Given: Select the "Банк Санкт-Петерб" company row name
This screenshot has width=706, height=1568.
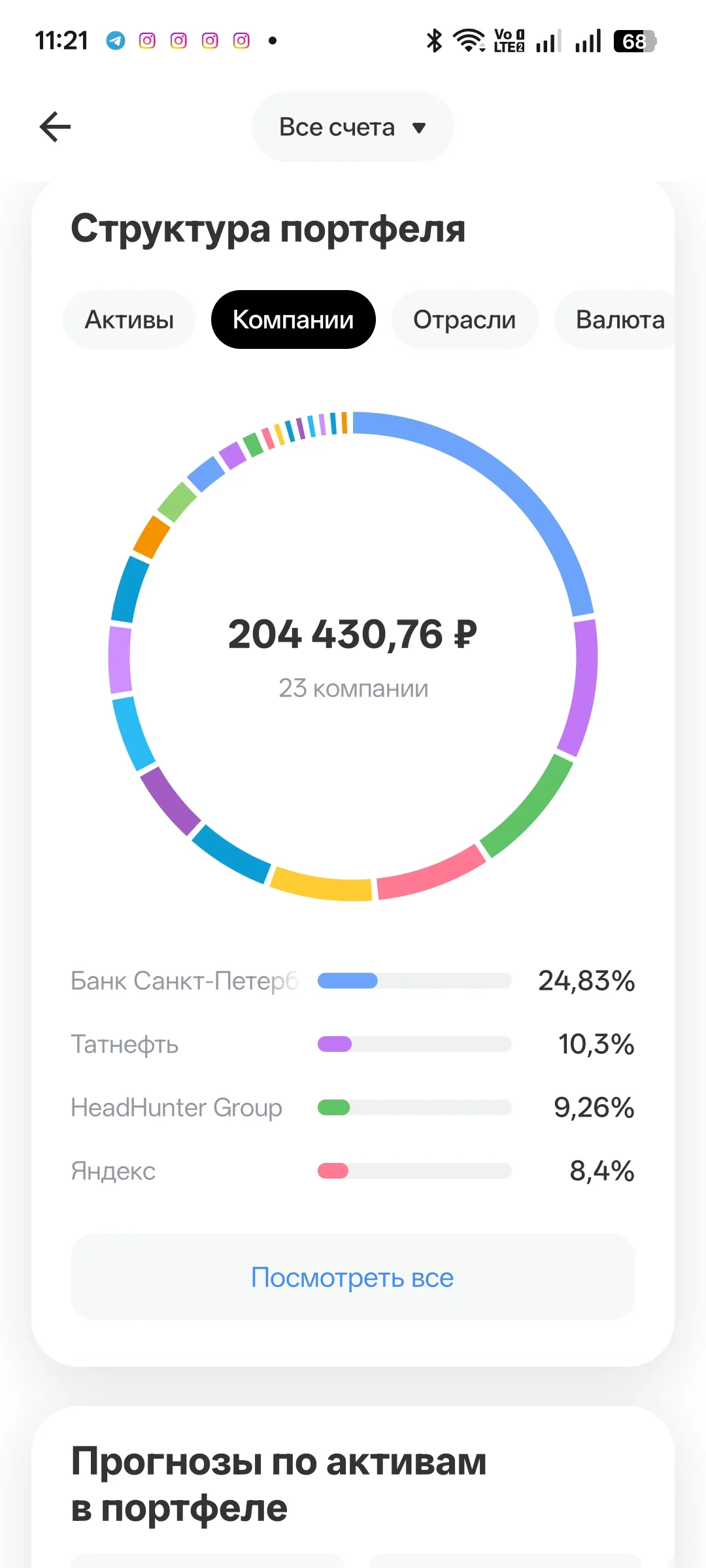Looking at the screenshot, I should [184, 981].
